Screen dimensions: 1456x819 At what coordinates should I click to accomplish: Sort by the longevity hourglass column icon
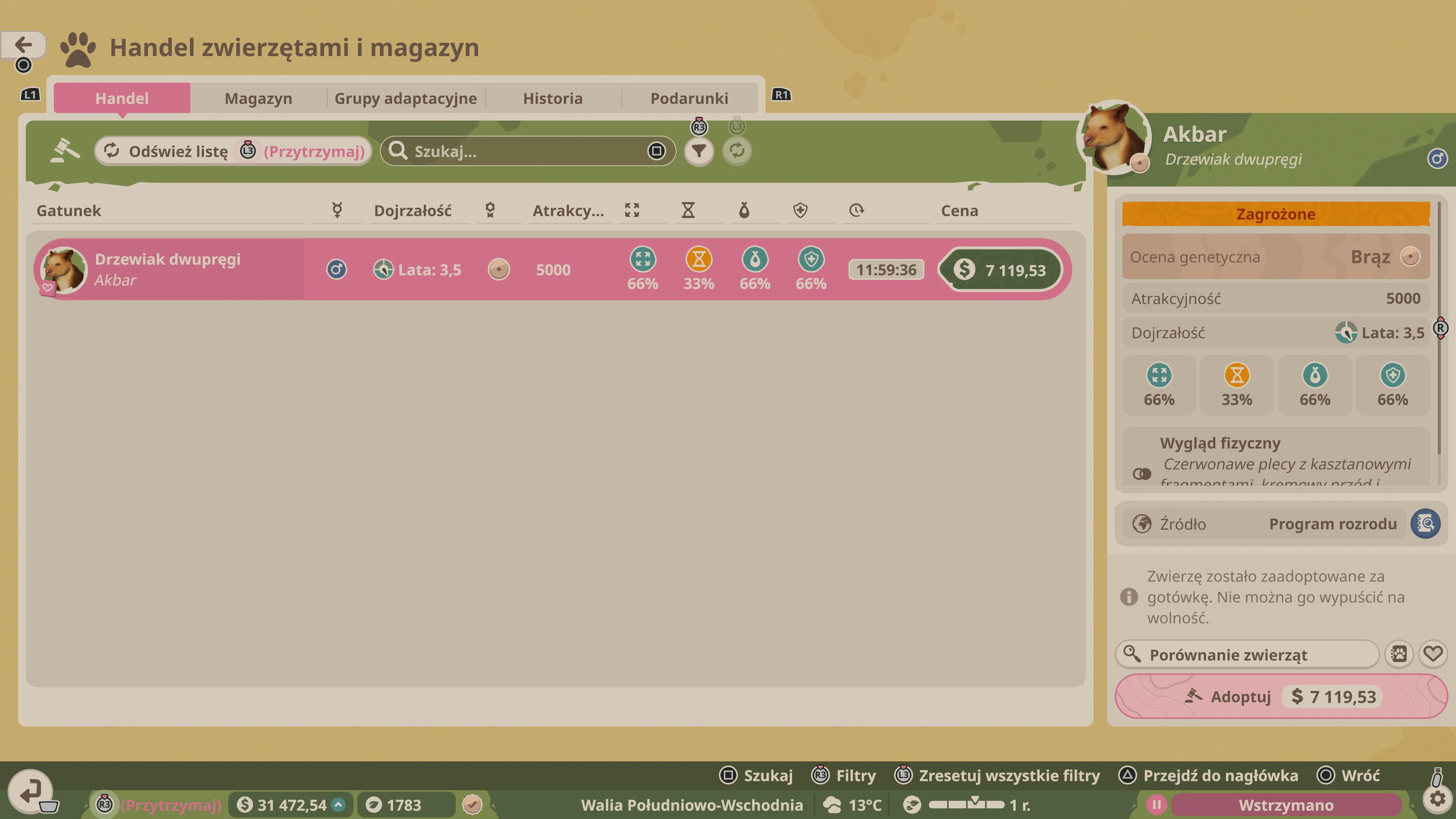(688, 211)
